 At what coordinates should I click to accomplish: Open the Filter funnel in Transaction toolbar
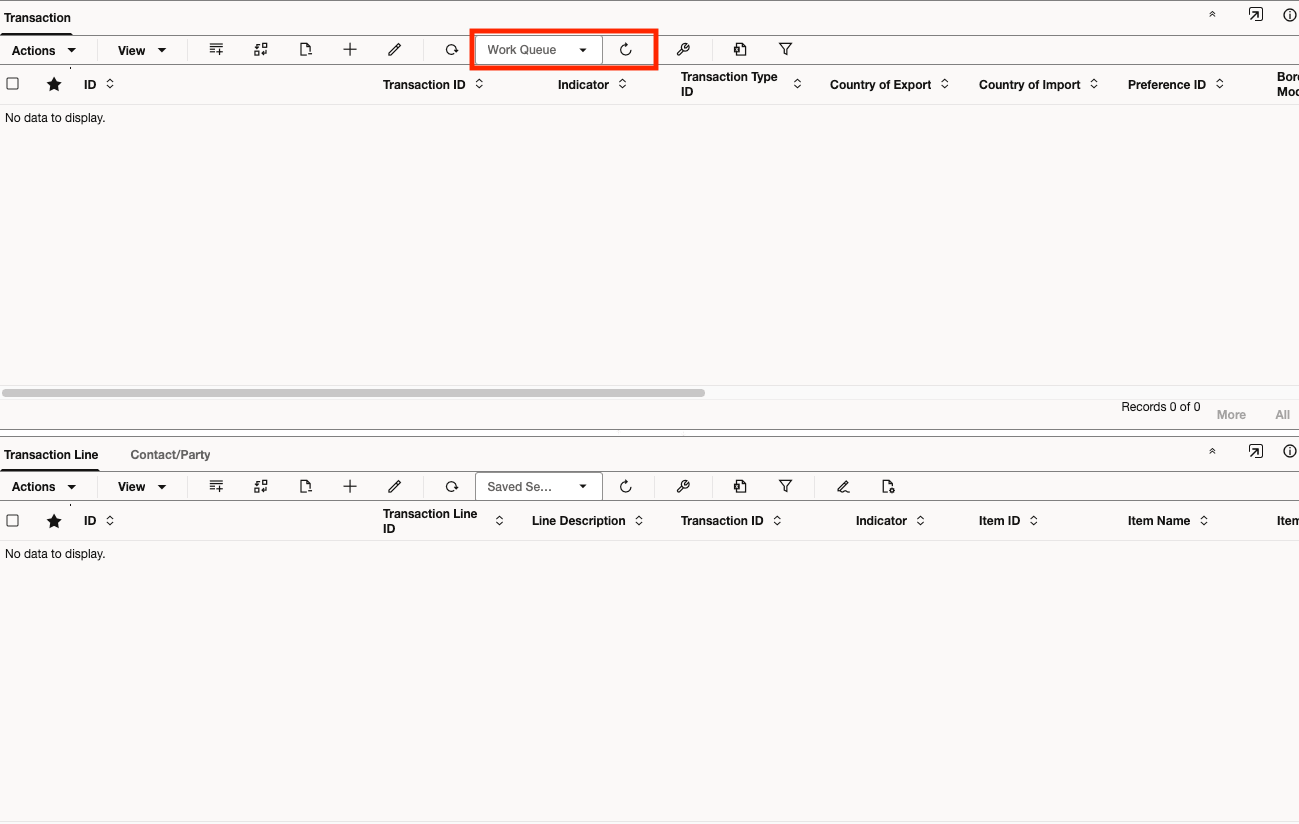pyautogui.click(x=786, y=49)
